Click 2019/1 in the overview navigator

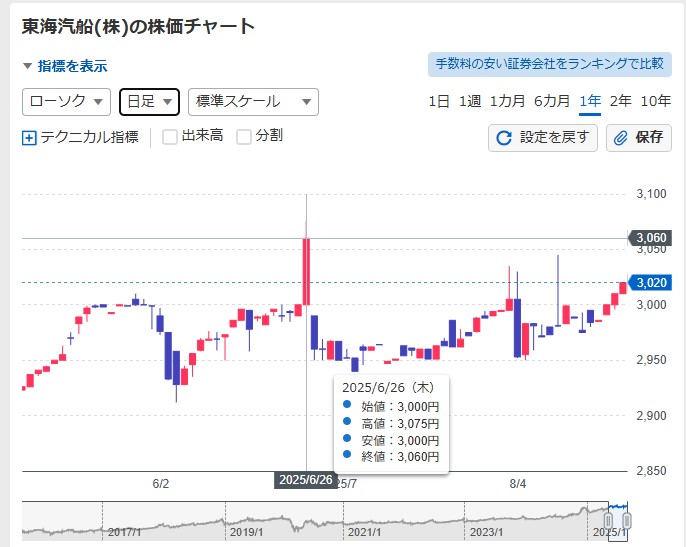[x=246, y=532]
